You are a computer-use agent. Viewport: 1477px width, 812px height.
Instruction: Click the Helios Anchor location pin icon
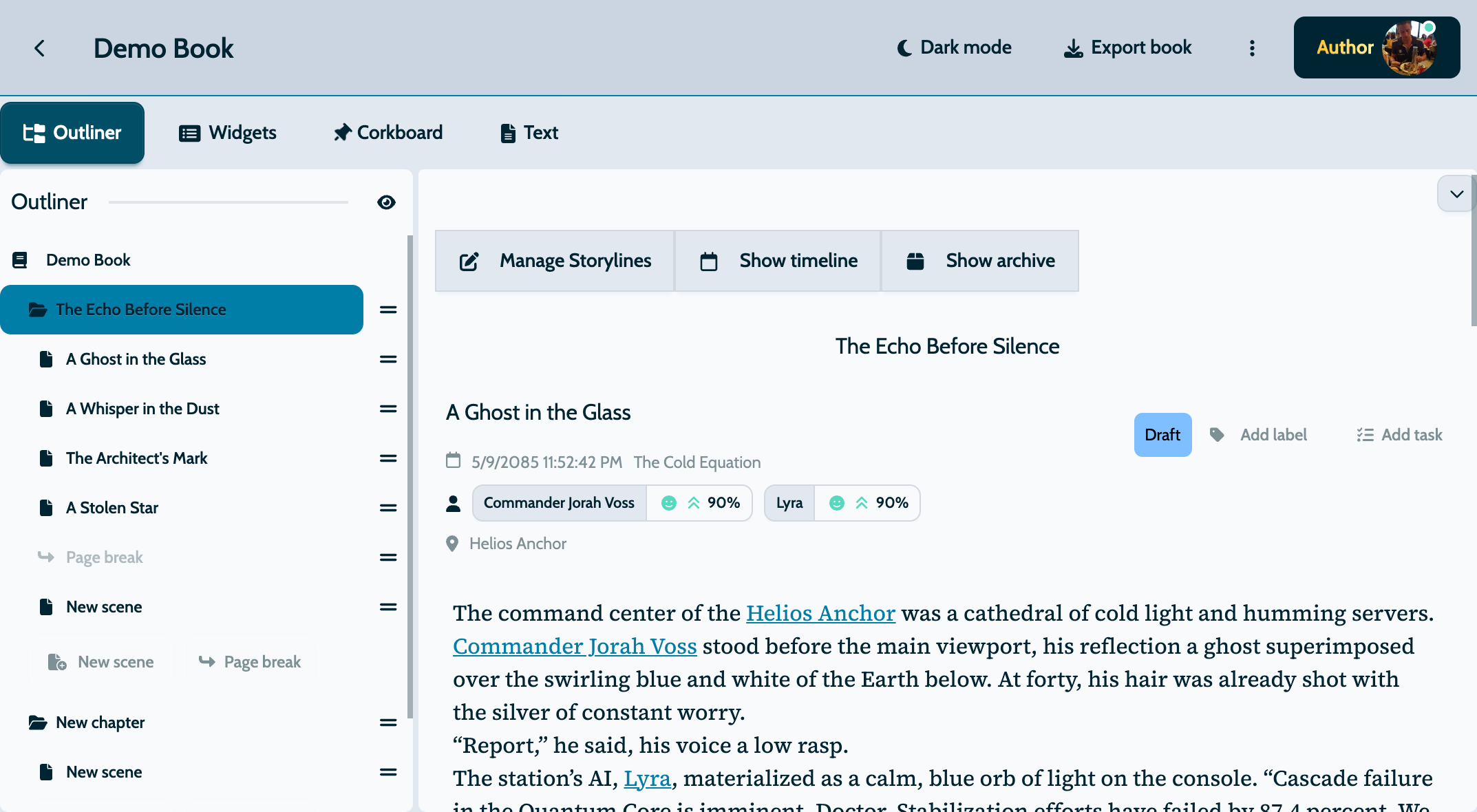(452, 544)
